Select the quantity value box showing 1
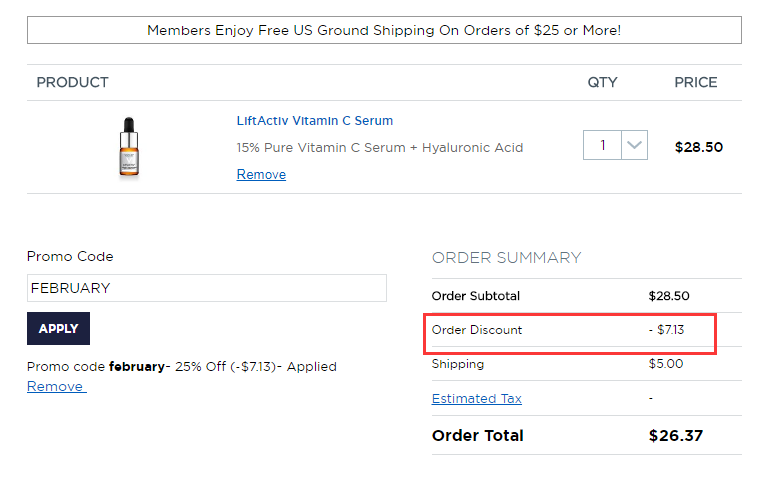 tap(602, 145)
